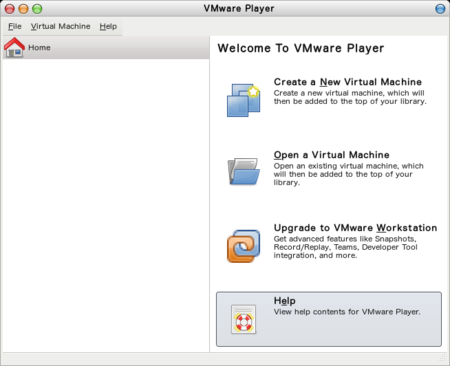
Task: Click the highlighted Help panel heading
Action: (285, 301)
